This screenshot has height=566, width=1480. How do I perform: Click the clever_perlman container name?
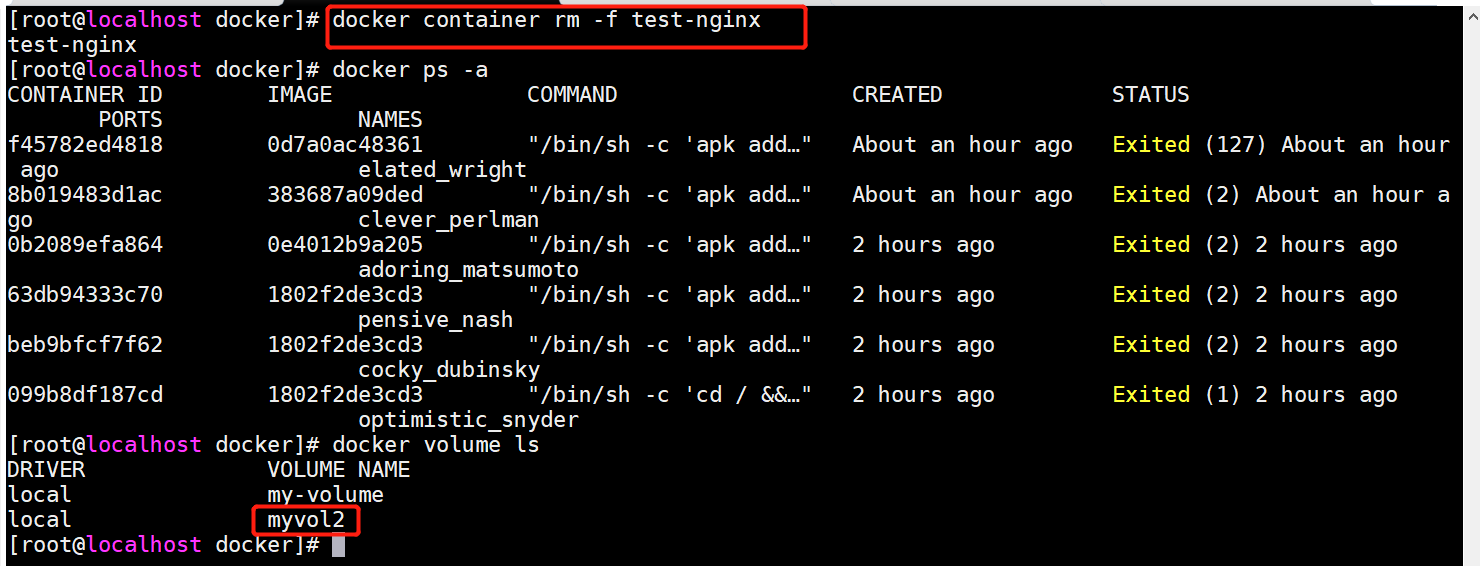pos(449,220)
